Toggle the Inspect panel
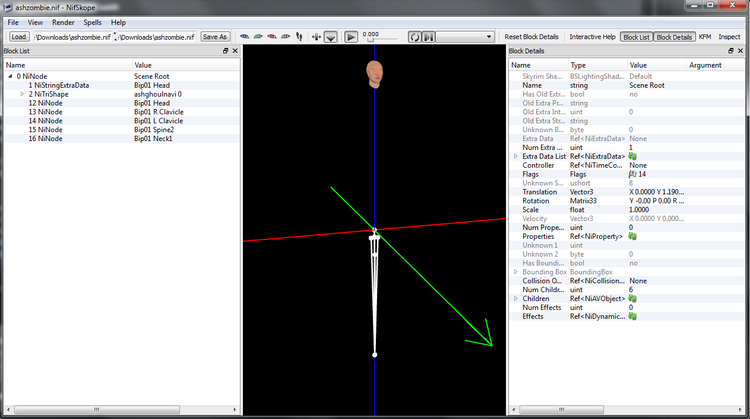This screenshot has height=419, width=750. tap(729, 37)
